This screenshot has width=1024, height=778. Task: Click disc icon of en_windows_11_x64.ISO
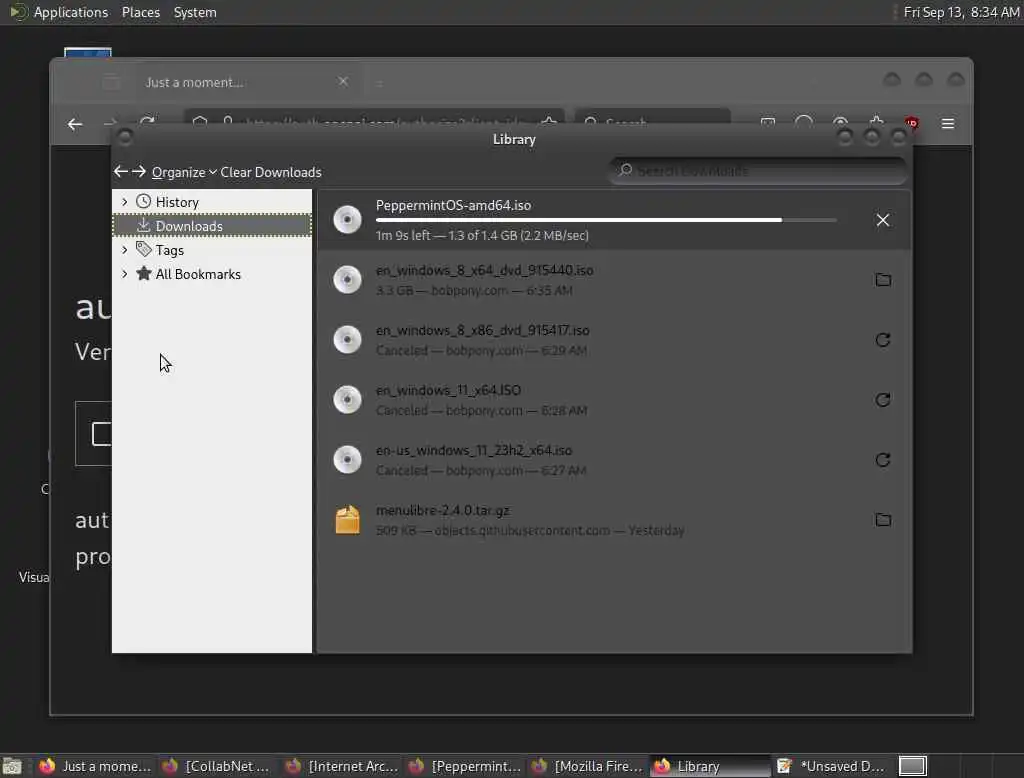point(347,400)
